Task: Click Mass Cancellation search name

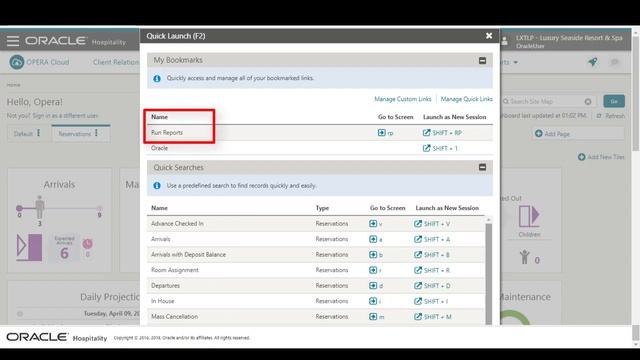Action: point(174,317)
